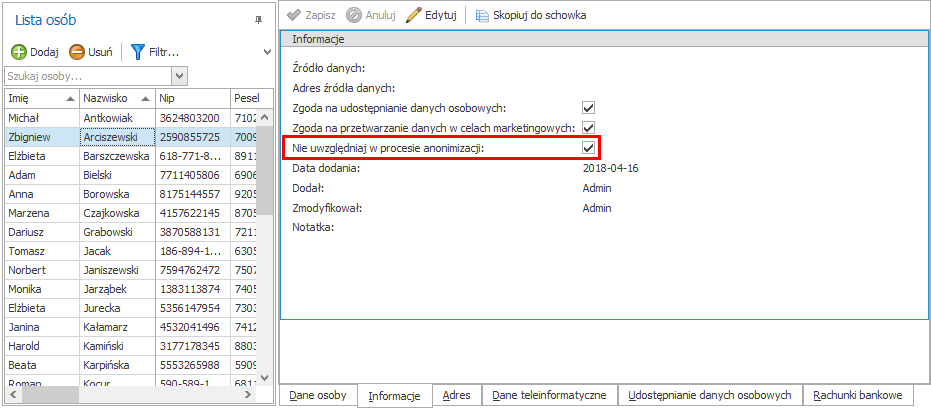931x408 pixels.
Task: Open the Szukaj osoby dropdown arrow
Action: (180, 76)
